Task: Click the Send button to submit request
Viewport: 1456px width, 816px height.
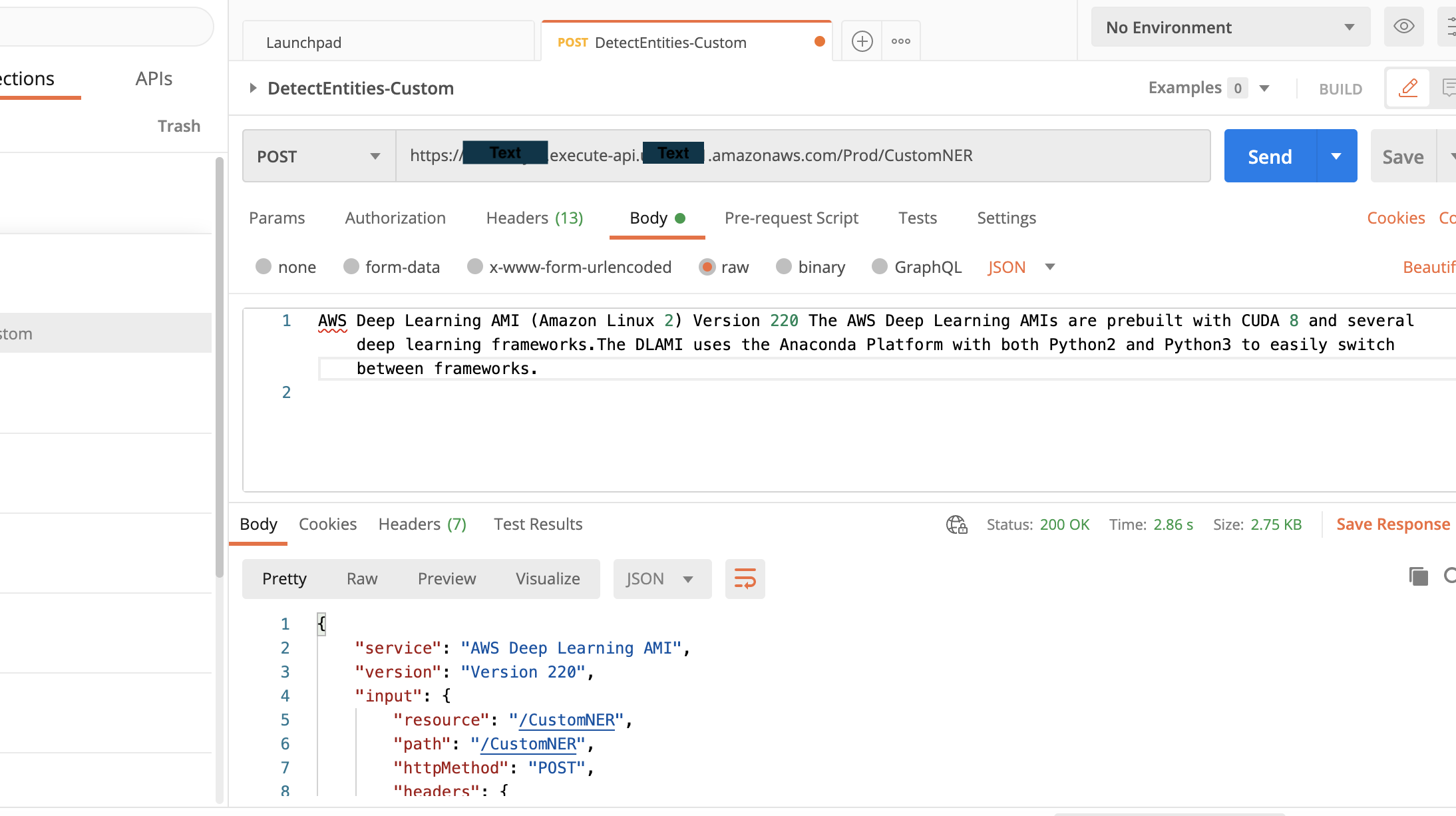Action: click(1269, 156)
